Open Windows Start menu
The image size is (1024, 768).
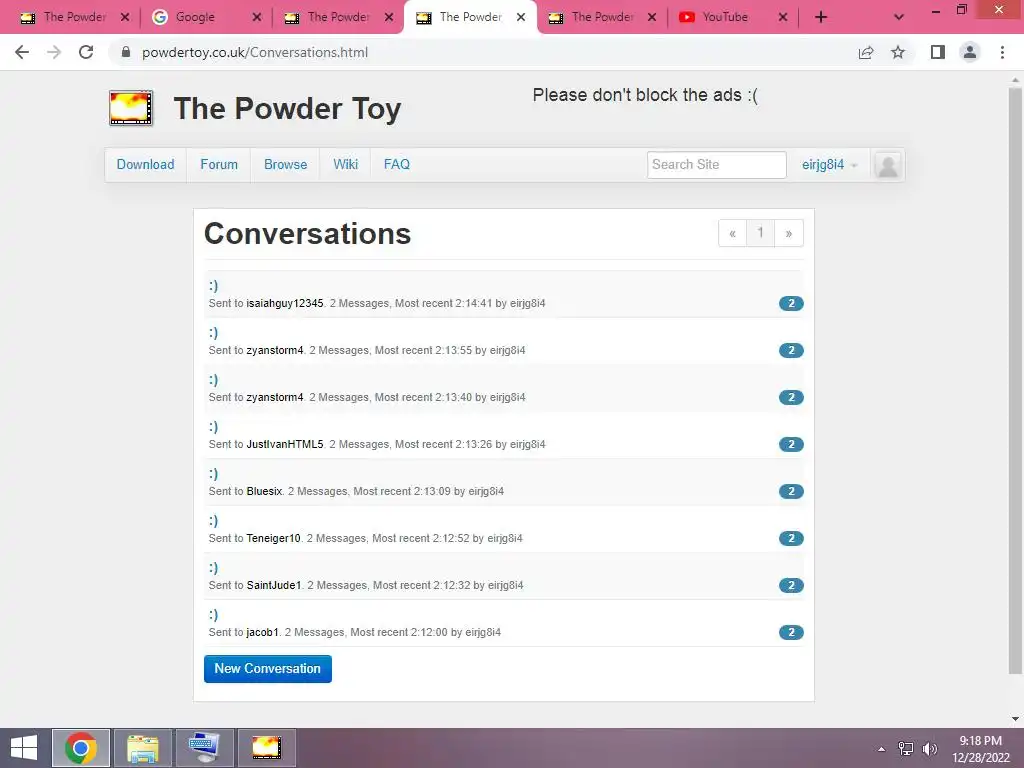click(x=24, y=748)
